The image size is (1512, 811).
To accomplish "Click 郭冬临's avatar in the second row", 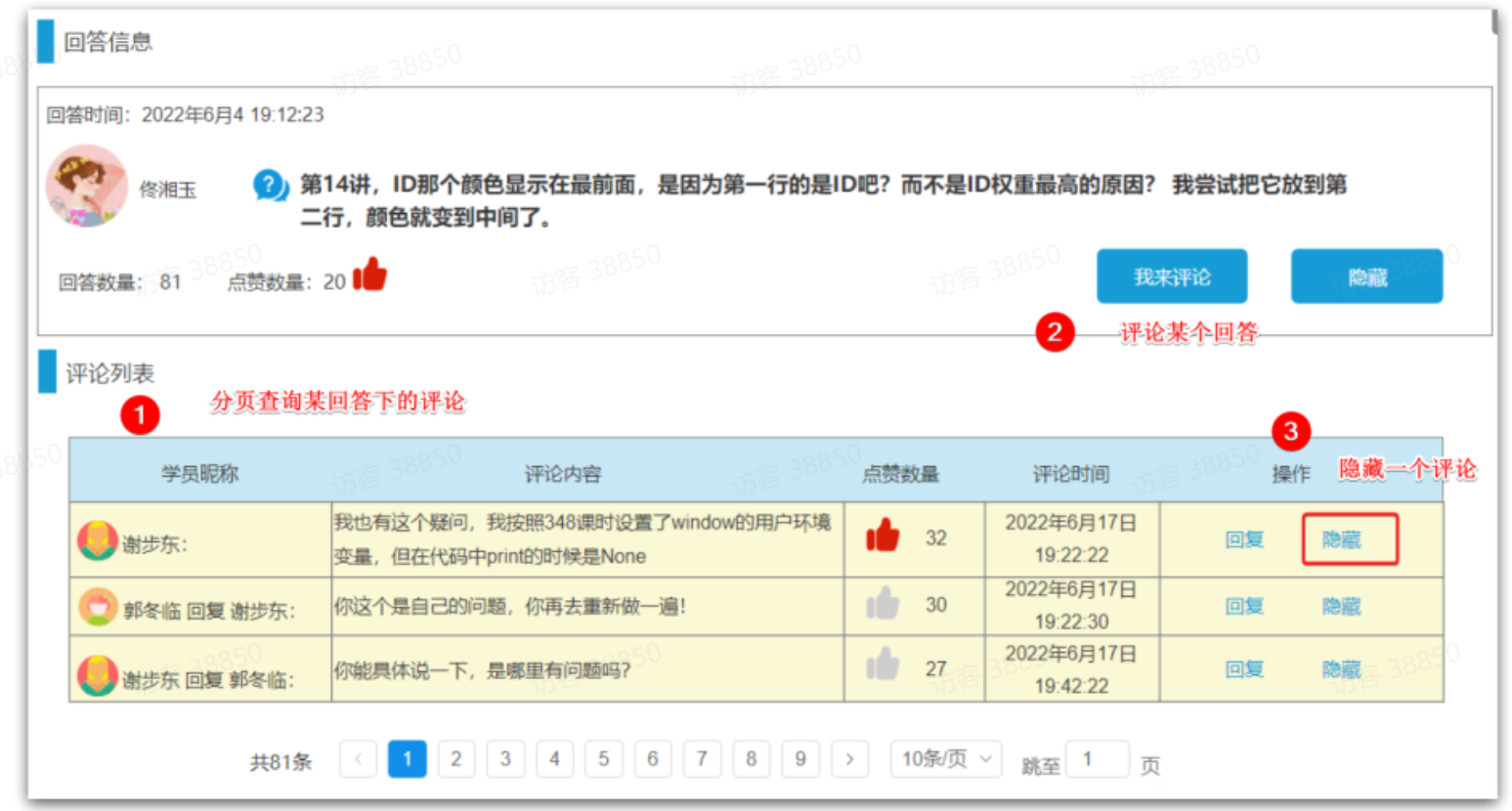I will (x=98, y=607).
